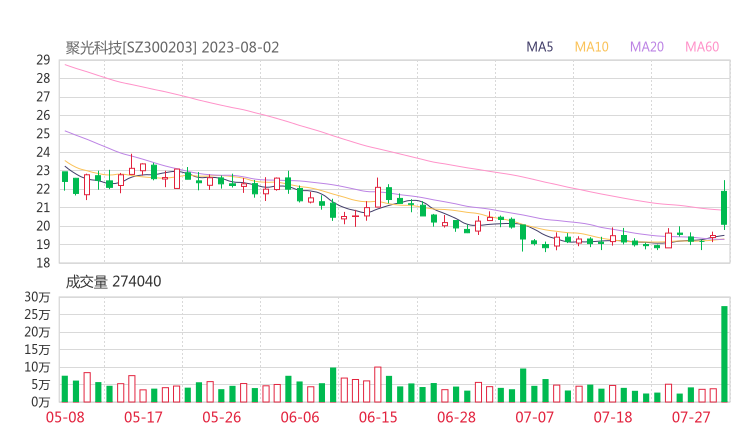Viewport: 740px width, 440px height.
Task: Click the chart title 聚光科技[SZ300203] 2023-08-02
Action: tap(172, 48)
